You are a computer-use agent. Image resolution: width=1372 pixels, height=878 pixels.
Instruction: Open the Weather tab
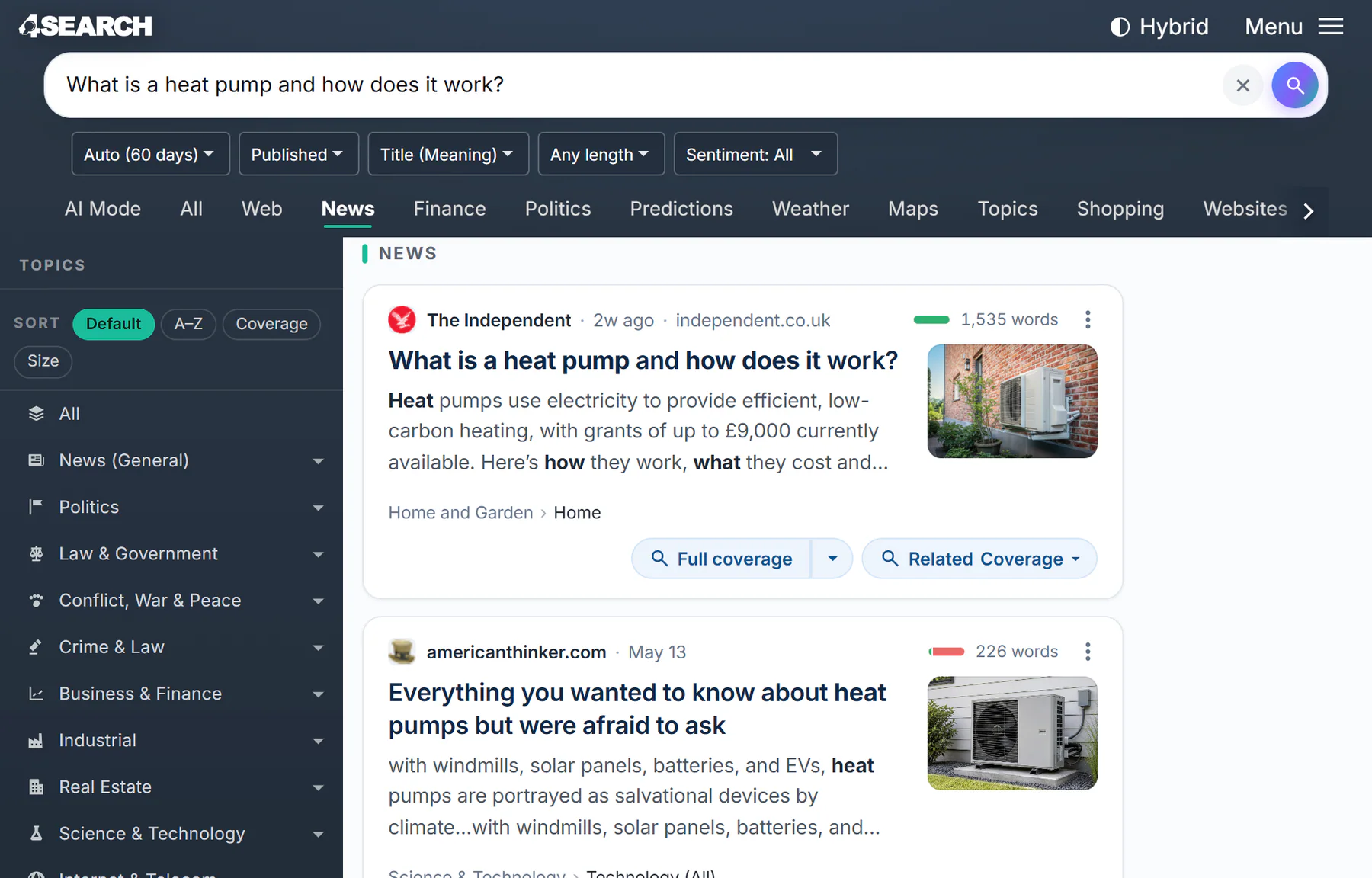click(x=810, y=209)
